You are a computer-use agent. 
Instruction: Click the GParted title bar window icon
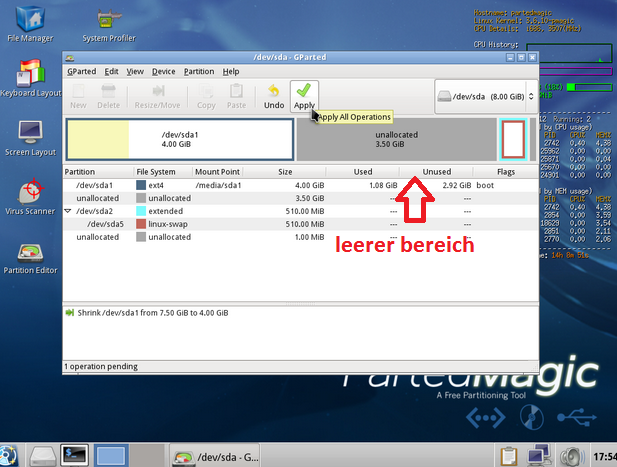coord(70,58)
